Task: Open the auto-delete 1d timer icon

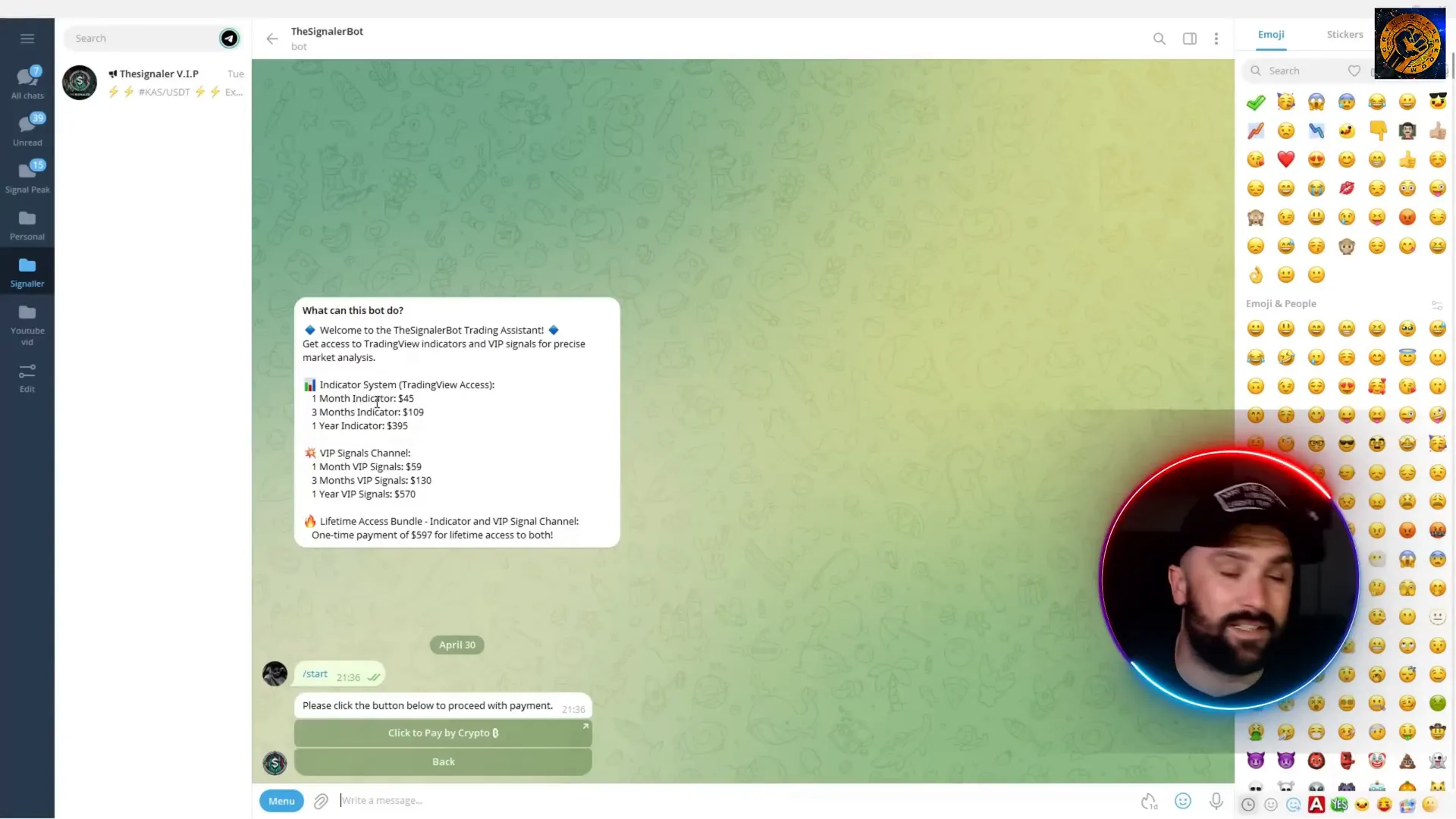Action: click(x=1150, y=801)
